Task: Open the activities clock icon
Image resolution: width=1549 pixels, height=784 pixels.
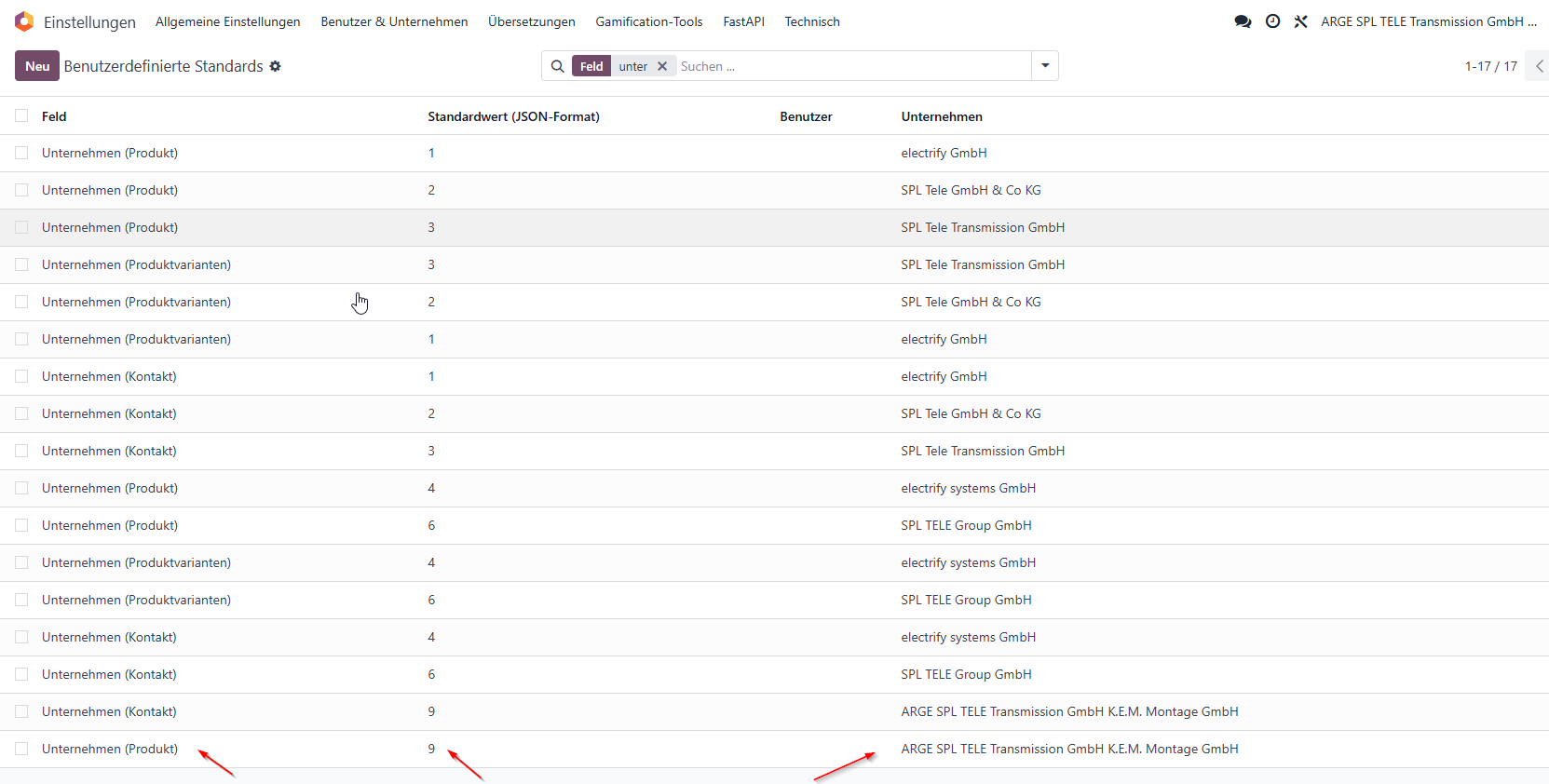Action: 1272,21
